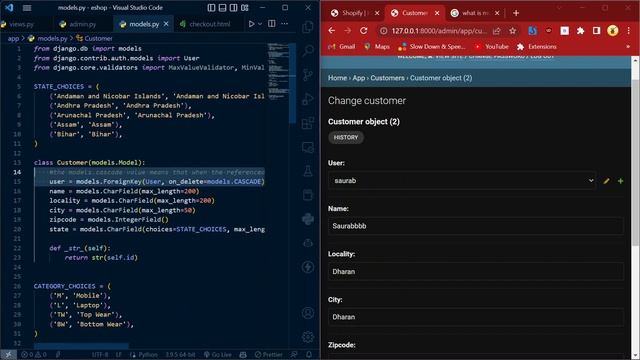
Task: Open the Testing flask view in VS Code
Action: (x=308, y=171)
